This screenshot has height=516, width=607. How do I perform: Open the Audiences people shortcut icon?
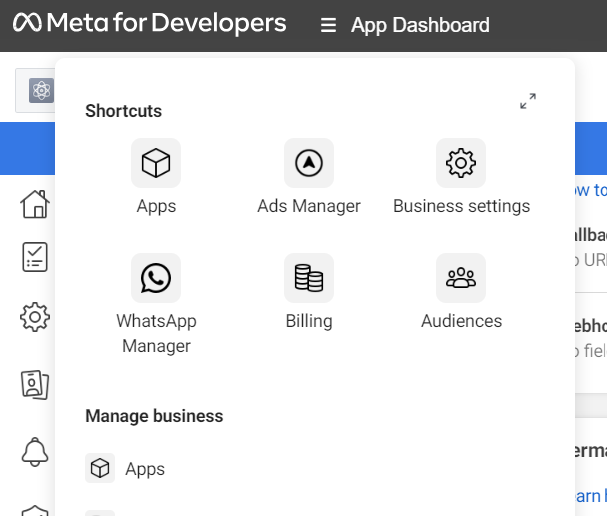pos(461,278)
